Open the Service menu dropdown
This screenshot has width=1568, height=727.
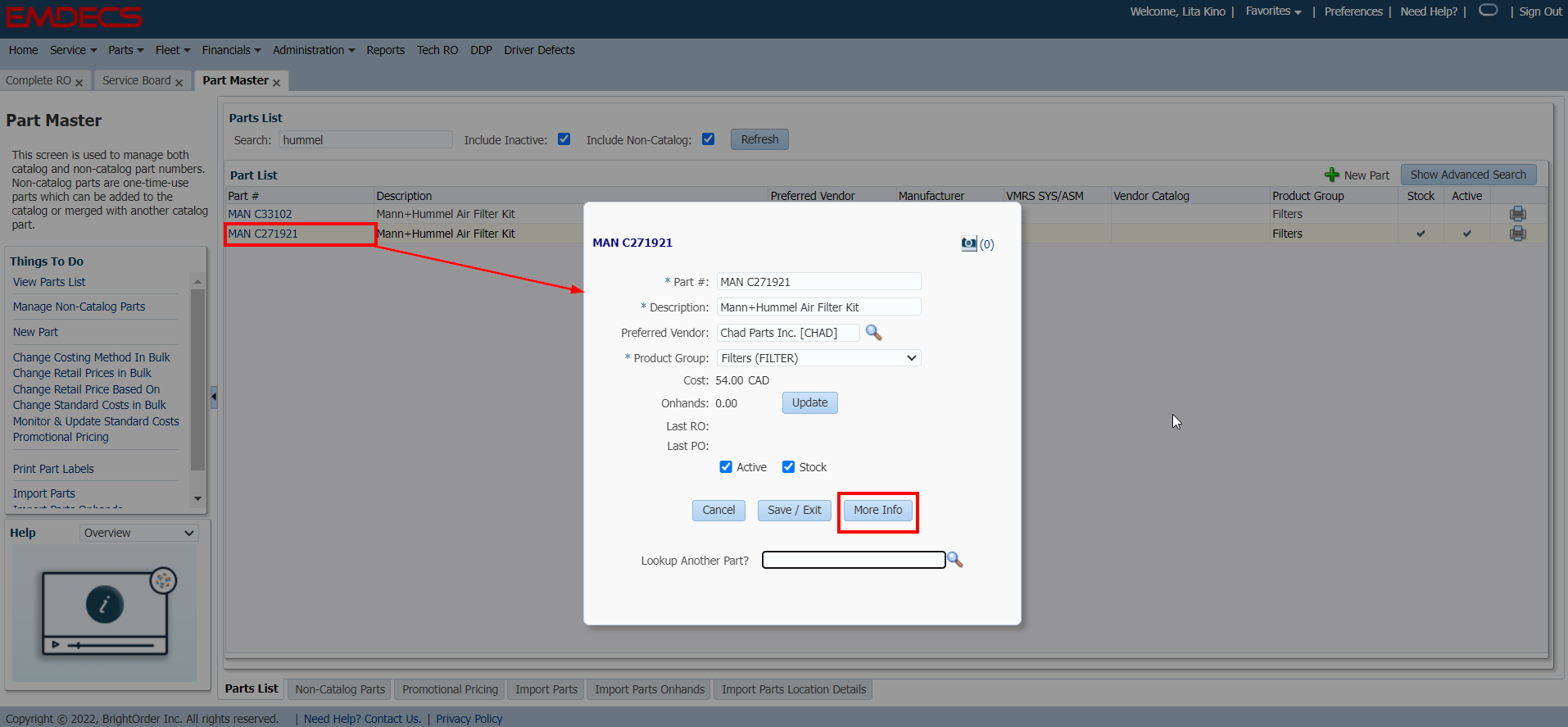point(73,50)
